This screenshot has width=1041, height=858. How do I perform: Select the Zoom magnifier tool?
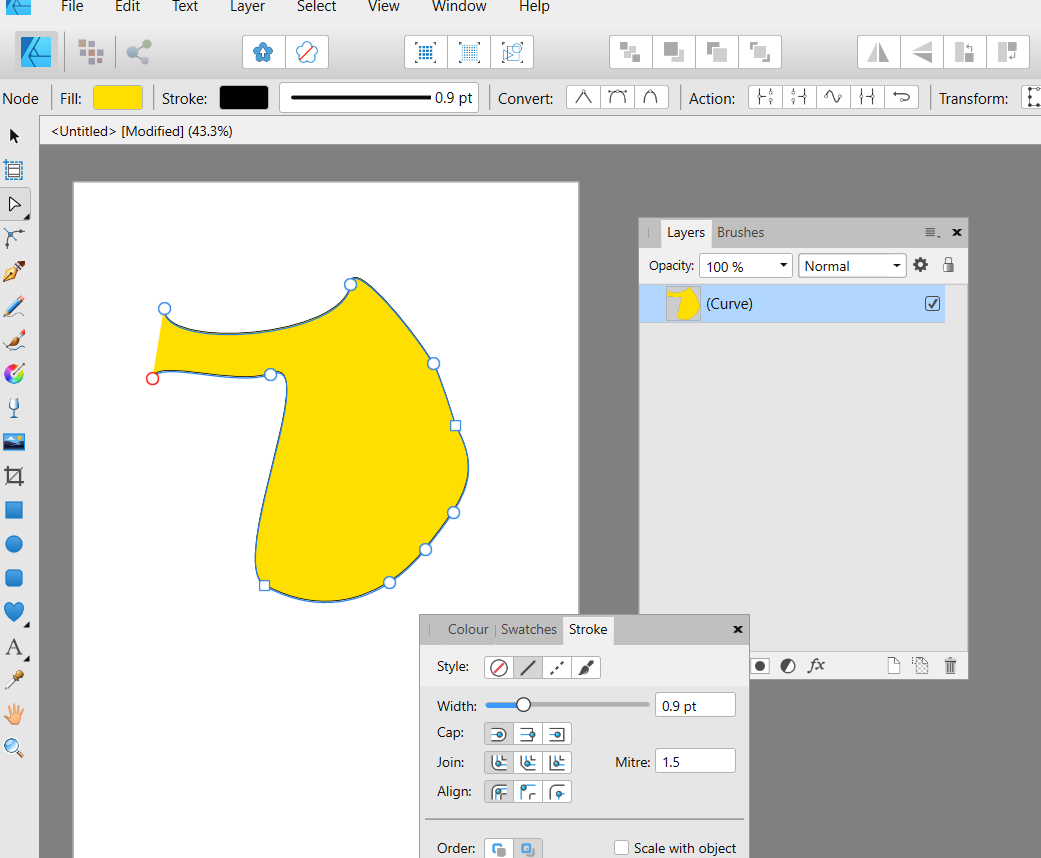pyautogui.click(x=14, y=748)
